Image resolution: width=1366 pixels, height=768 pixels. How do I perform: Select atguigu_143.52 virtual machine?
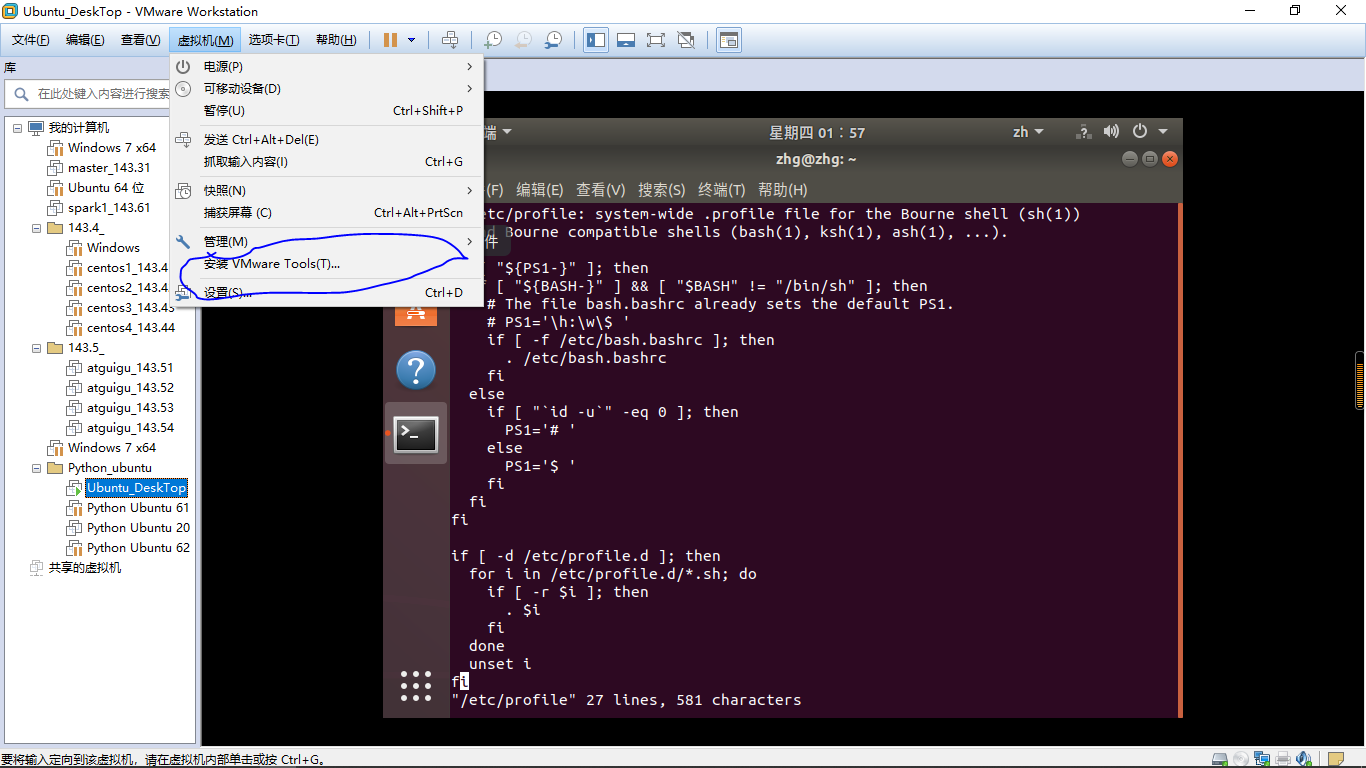coord(130,388)
